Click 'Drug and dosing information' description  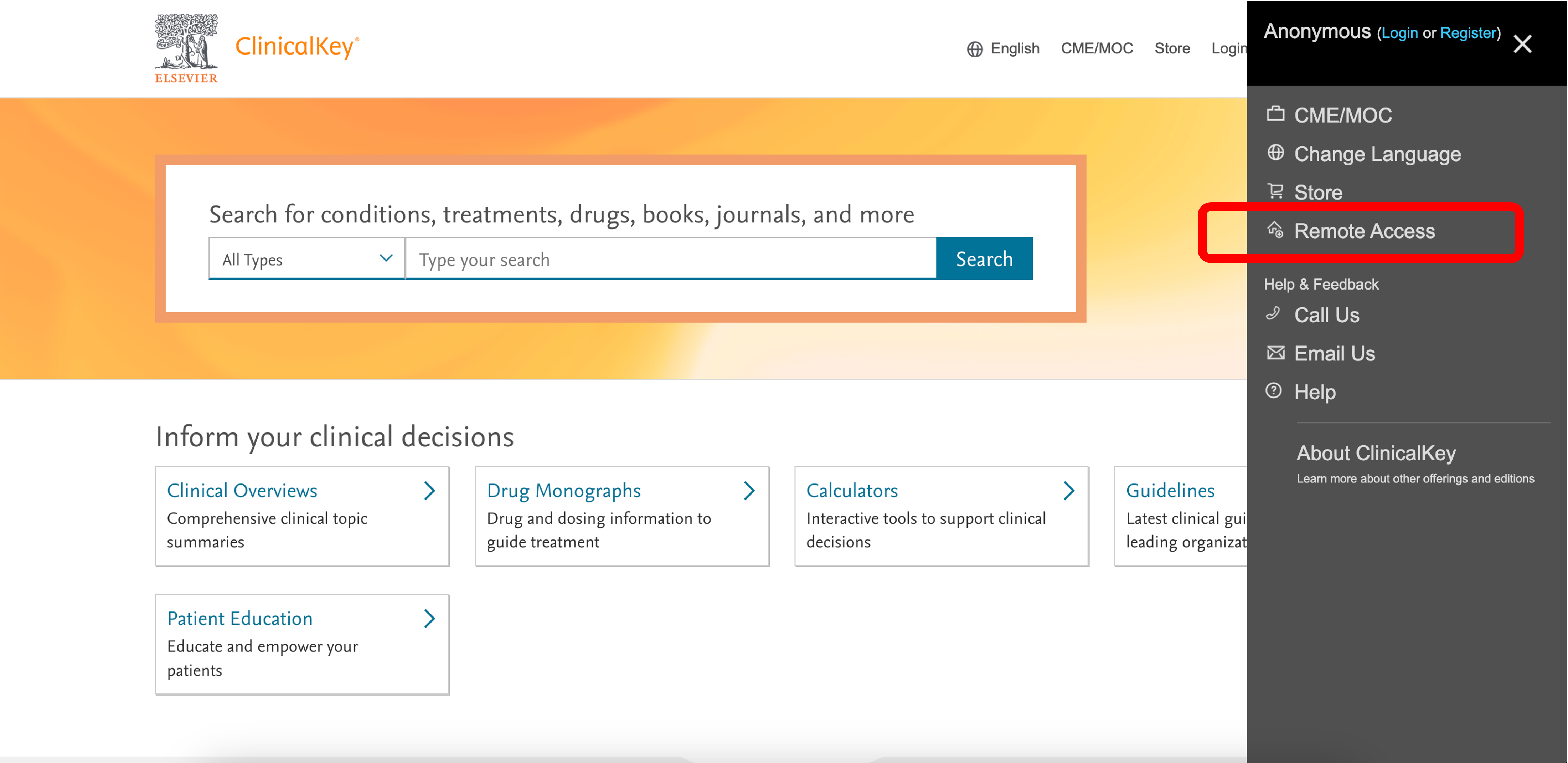tap(598, 530)
